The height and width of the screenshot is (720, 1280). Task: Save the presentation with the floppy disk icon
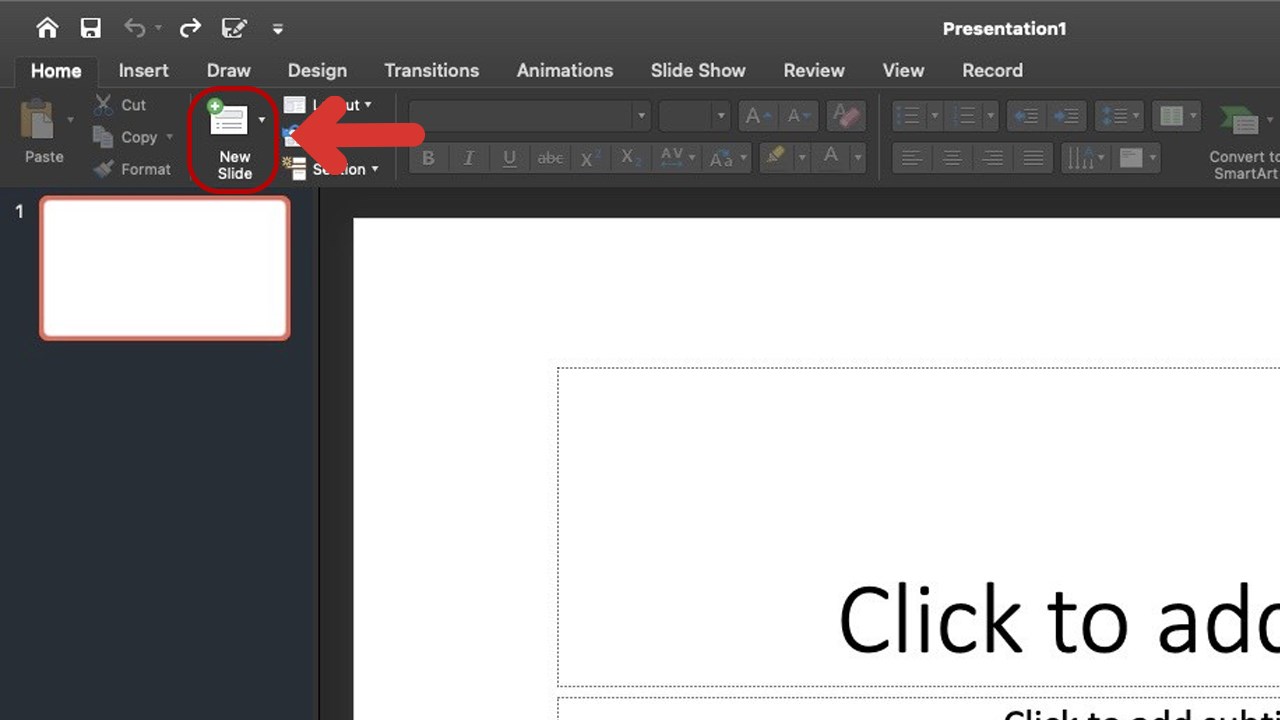(91, 28)
